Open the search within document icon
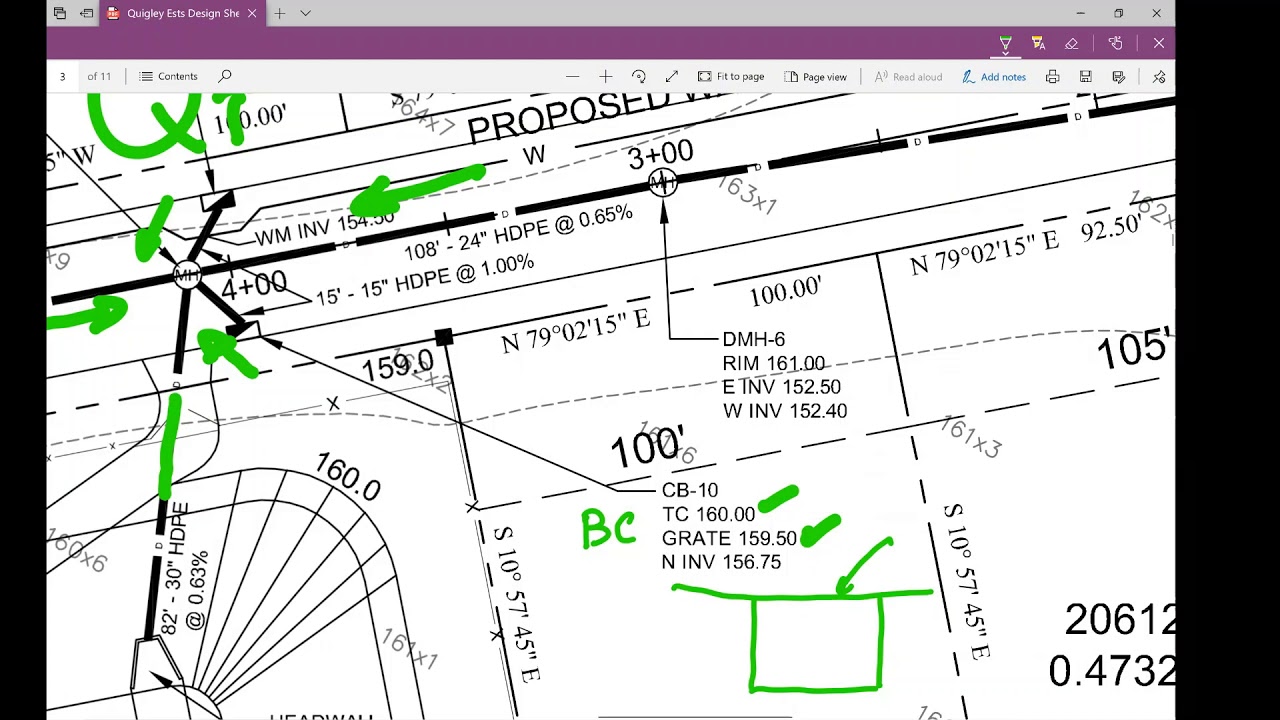The height and width of the screenshot is (720, 1280). (225, 76)
